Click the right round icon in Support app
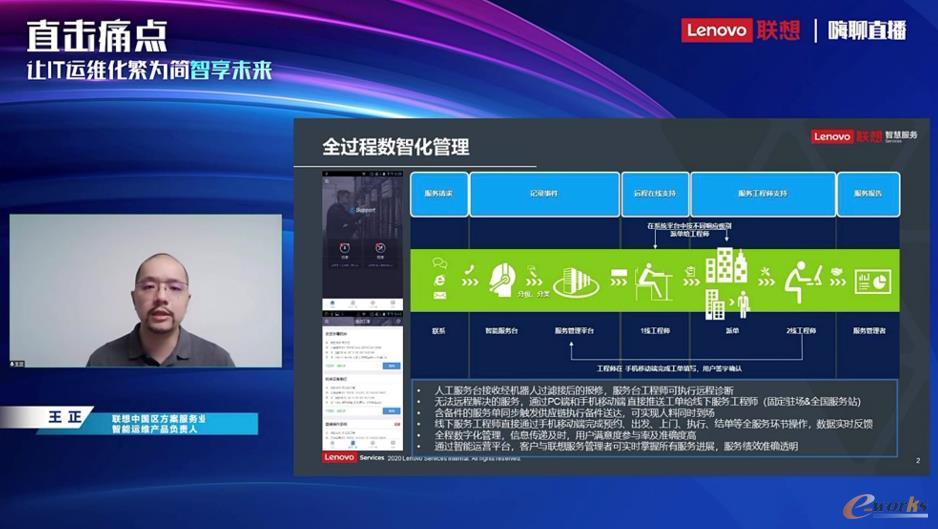Viewport: 938px width, 529px height. click(380, 248)
